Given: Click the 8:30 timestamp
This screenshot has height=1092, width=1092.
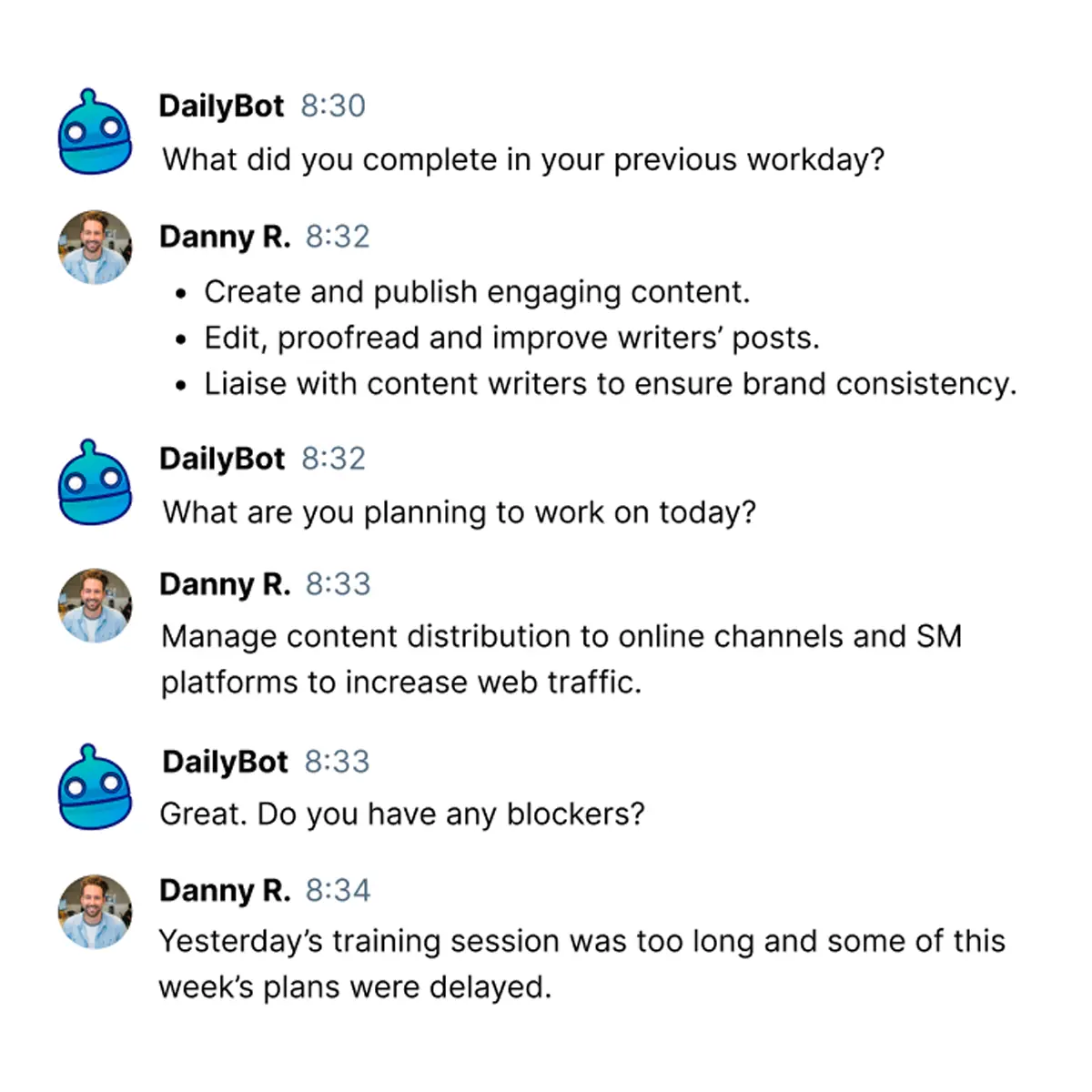Looking at the screenshot, I should pyautogui.click(x=333, y=106).
